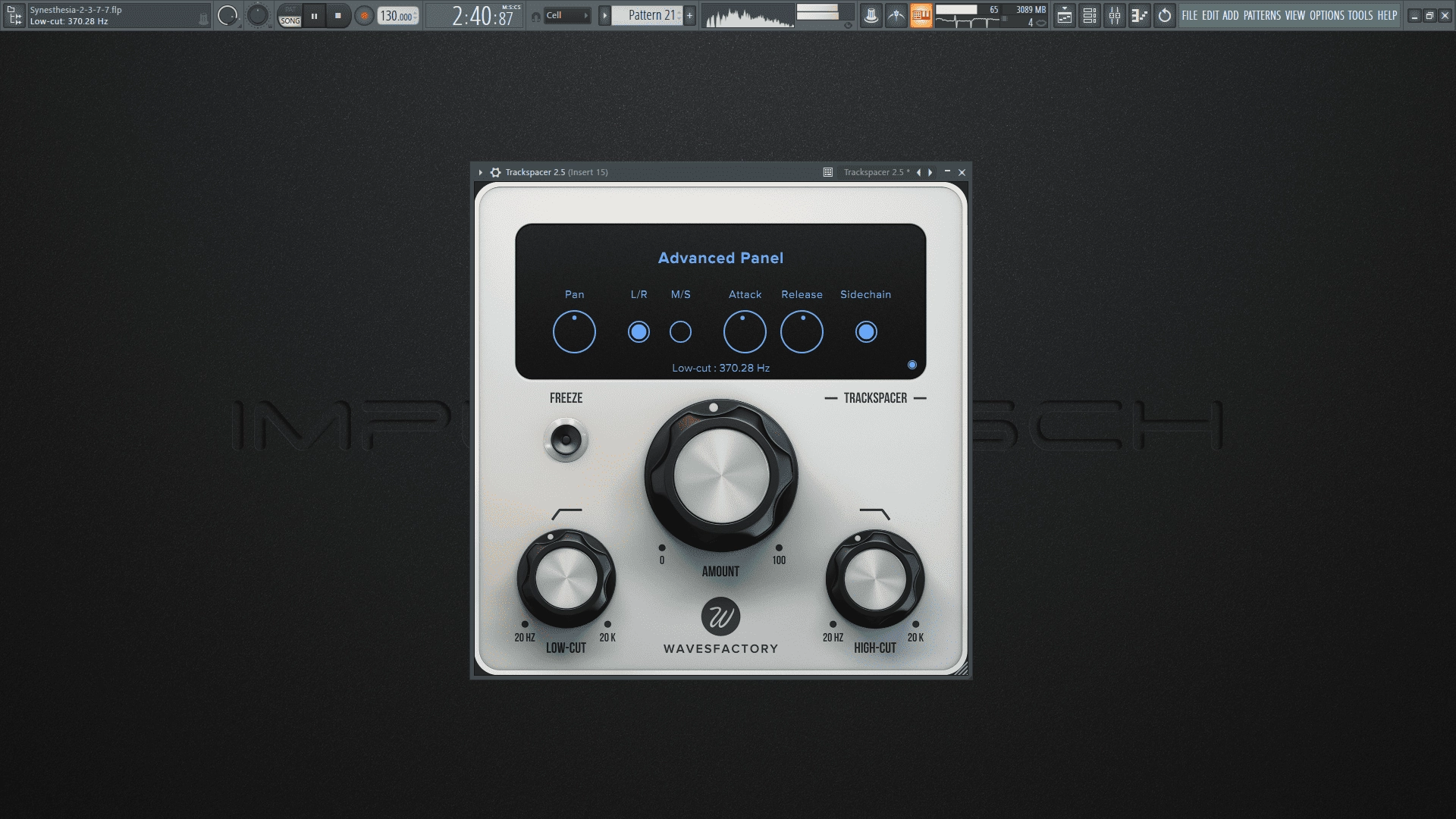Adjust the master pitch knob
1456x819 pixels.
pos(258,15)
